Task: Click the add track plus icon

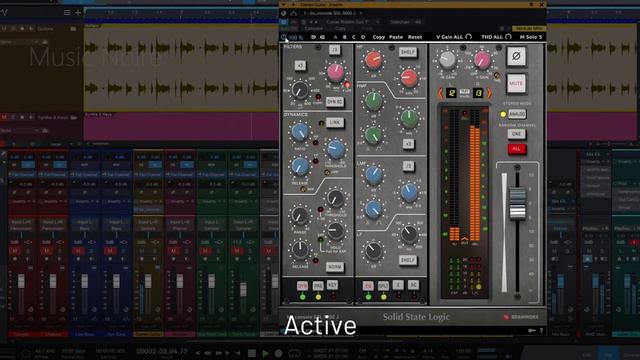Action: (x=78, y=13)
